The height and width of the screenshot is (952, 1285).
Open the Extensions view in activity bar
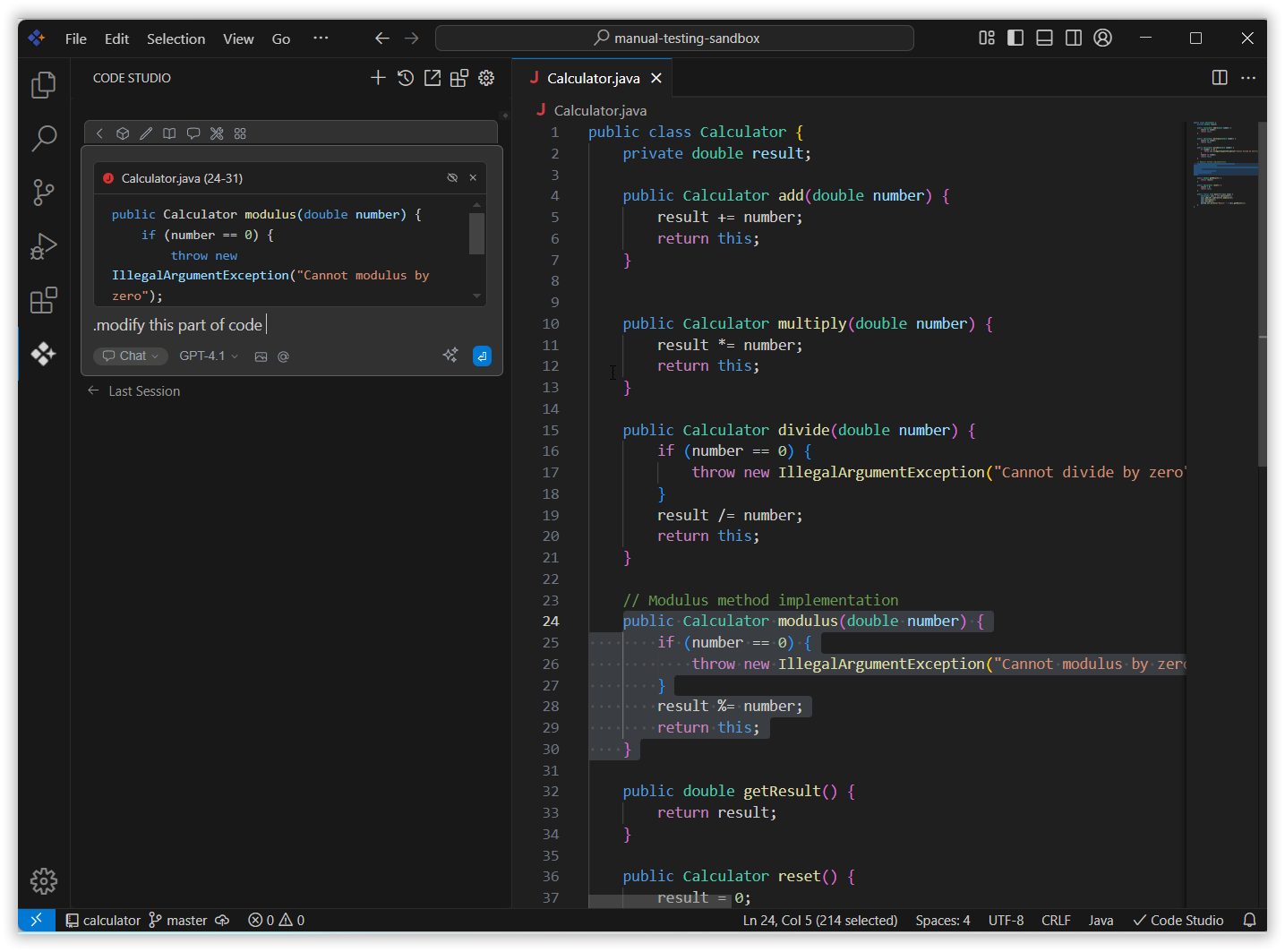tap(43, 300)
